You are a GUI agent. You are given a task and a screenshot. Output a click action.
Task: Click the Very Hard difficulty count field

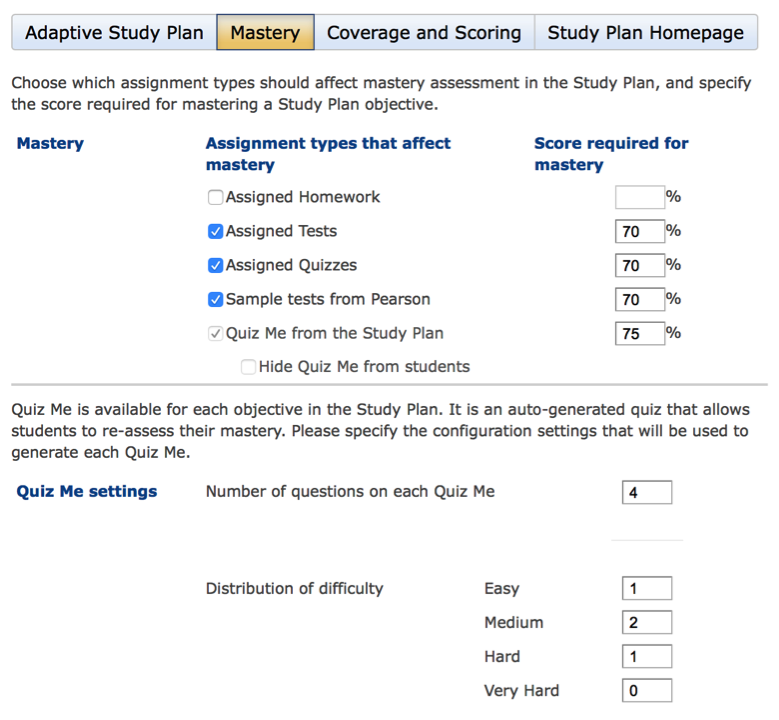pyautogui.click(x=646, y=691)
